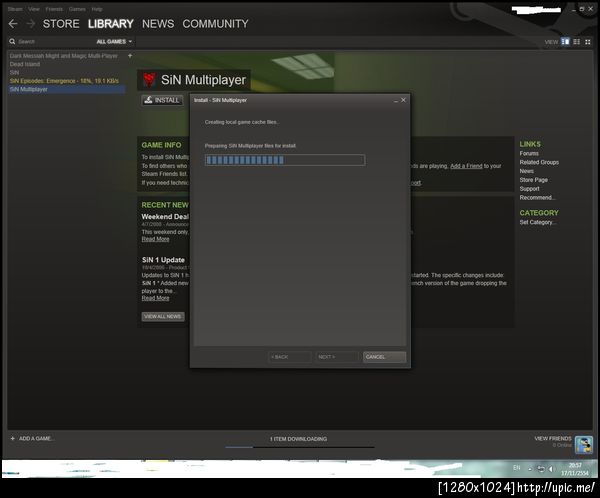
Task: Open the SiN 1 Update headline
Action: click(x=163, y=260)
